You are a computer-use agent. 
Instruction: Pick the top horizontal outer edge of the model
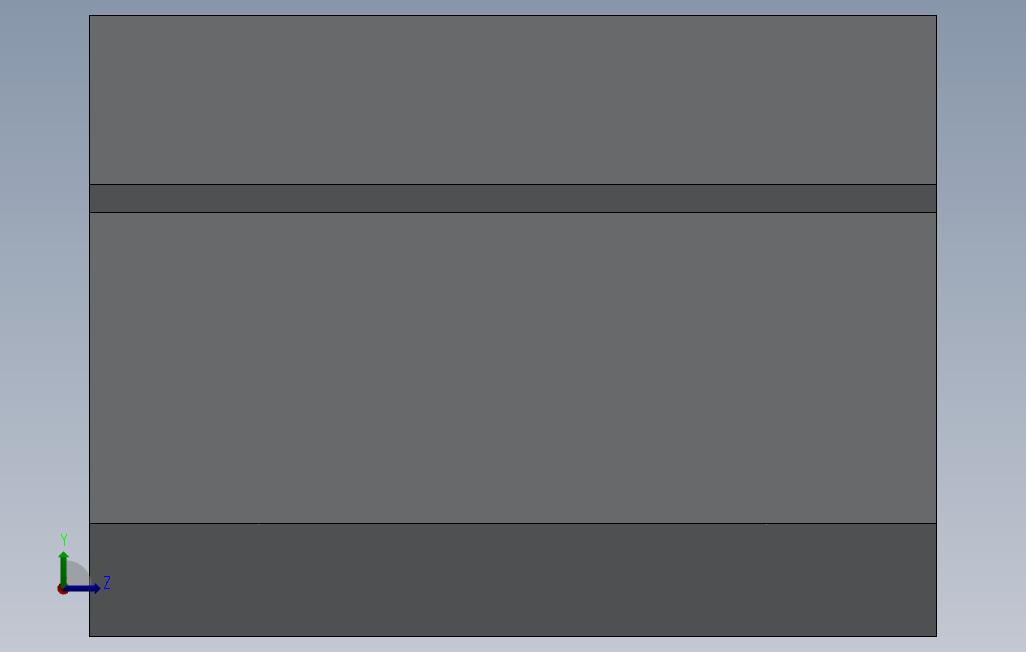(513, 16)
